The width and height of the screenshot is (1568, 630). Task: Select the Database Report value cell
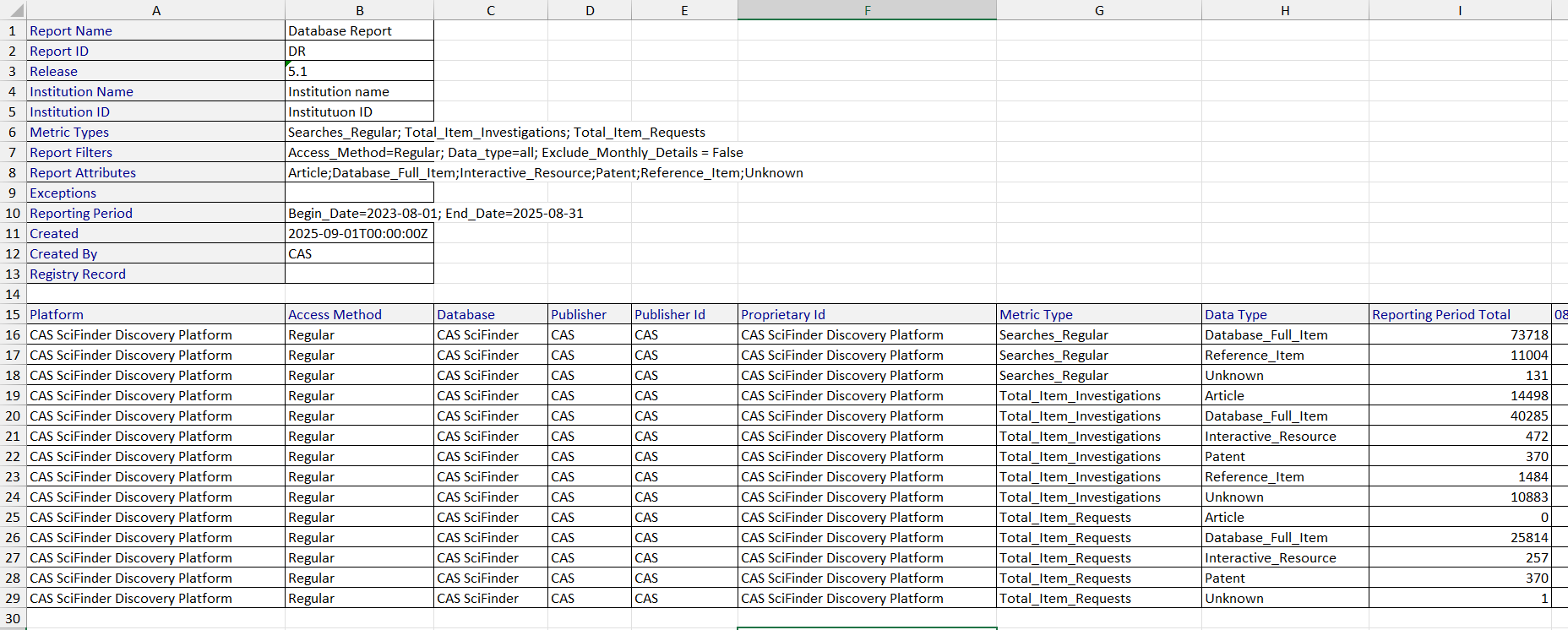click(x=359, y=30)
